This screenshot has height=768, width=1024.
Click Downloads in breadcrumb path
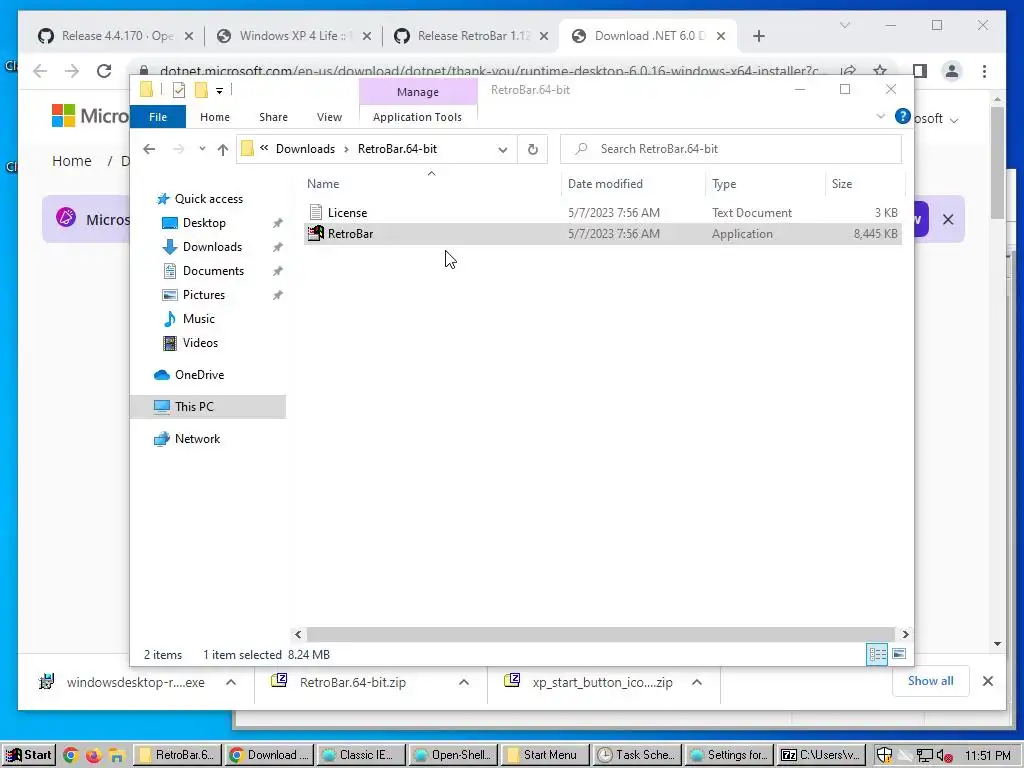click(x=305, y=149)
